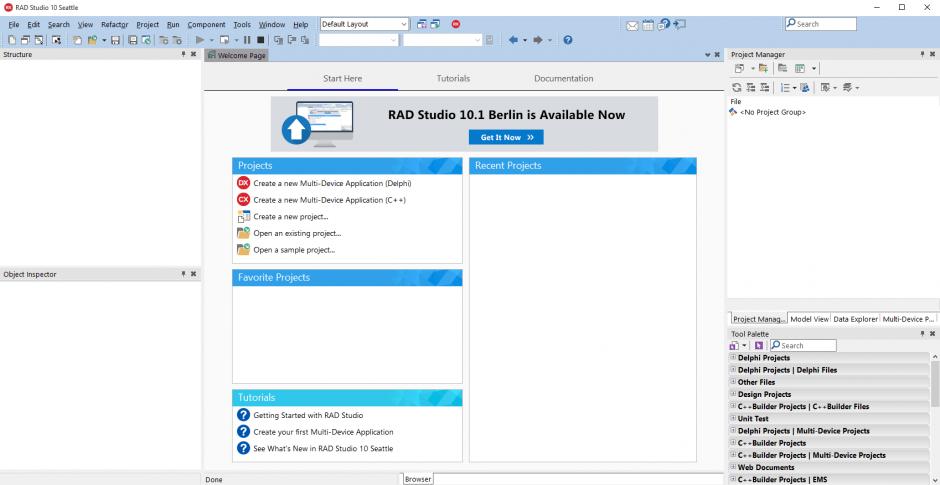Click See What's New in RAD Studio 10 Seattle
Image resolution: width=940 pixels, height=485 pixels.
coord(323,448)
